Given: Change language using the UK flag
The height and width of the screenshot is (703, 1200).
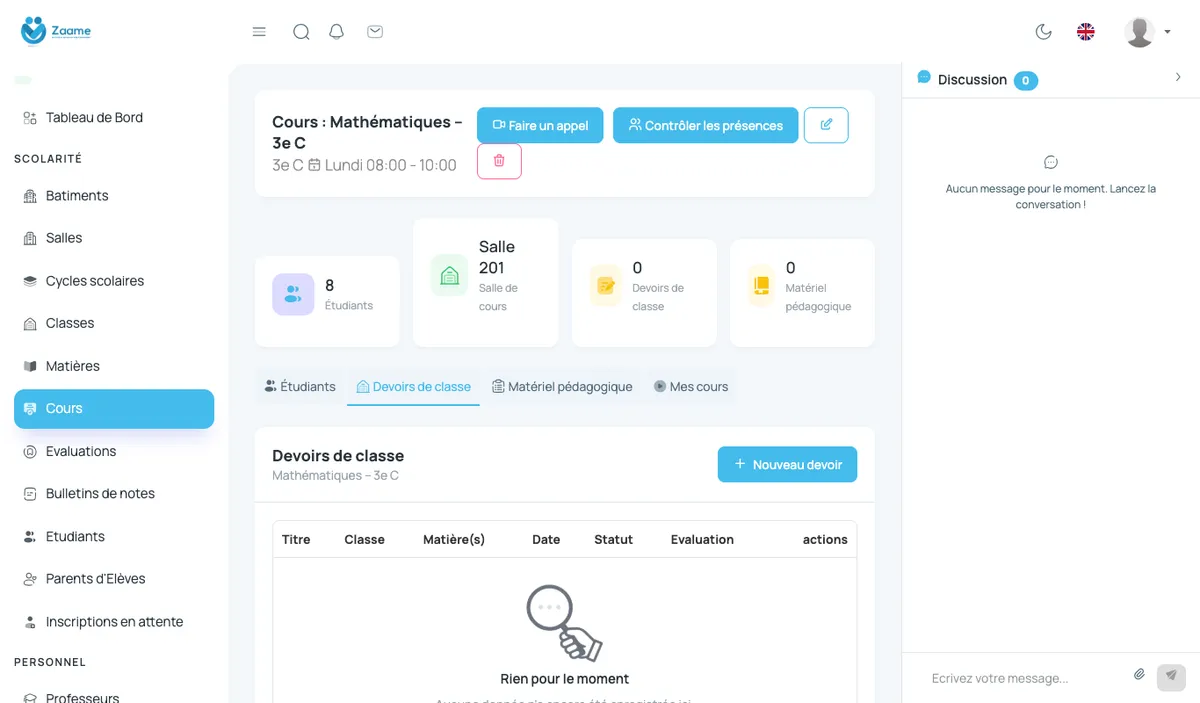Looking at the screenshot, I should [1086, 32].
